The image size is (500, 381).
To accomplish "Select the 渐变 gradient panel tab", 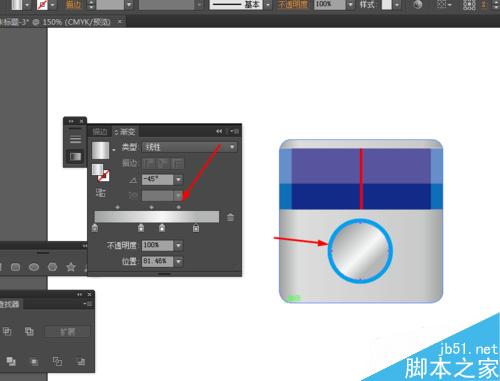I will click(x=125, y=132).
